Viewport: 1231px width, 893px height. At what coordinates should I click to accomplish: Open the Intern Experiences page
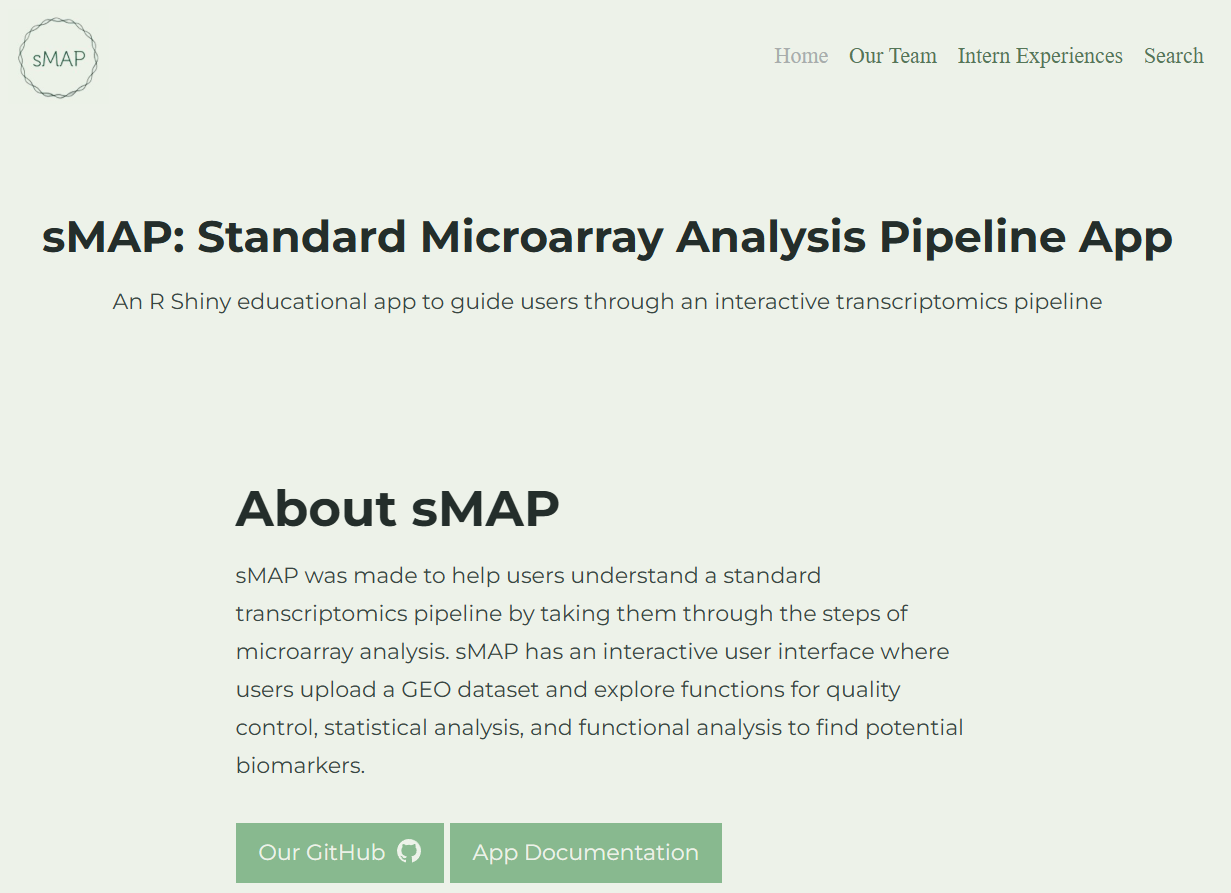(1040, 56)
